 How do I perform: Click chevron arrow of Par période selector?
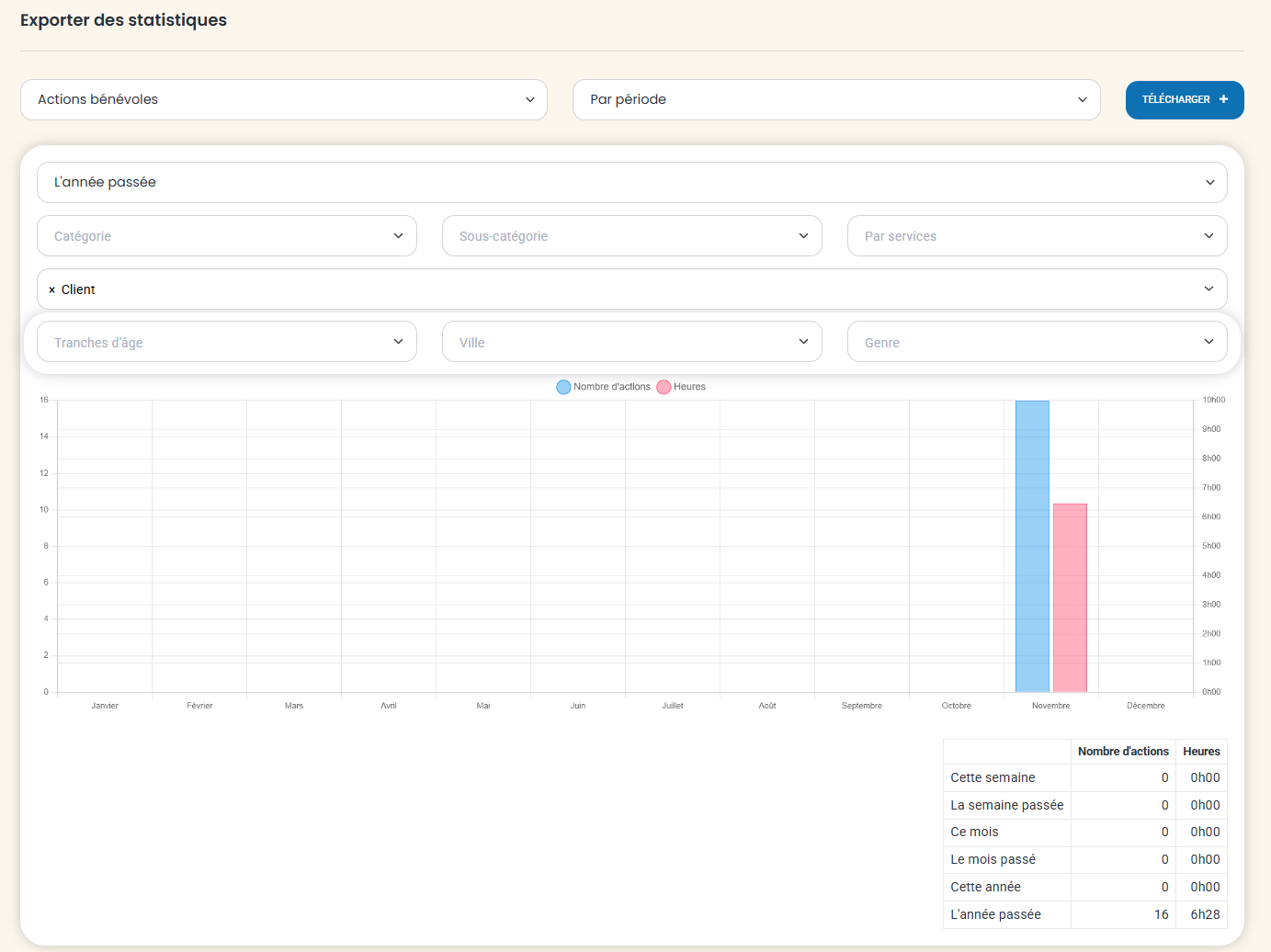[1082, 99]
